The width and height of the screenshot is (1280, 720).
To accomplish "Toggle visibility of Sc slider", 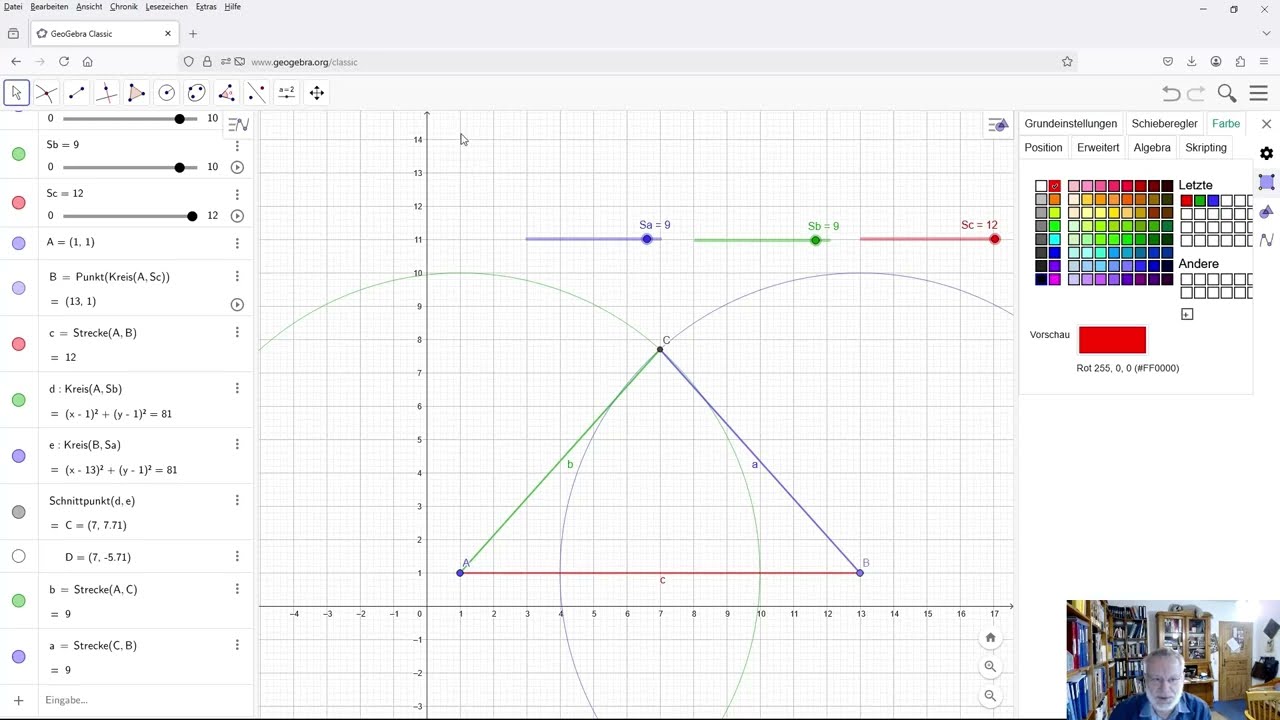I will [x=18, y=203].
